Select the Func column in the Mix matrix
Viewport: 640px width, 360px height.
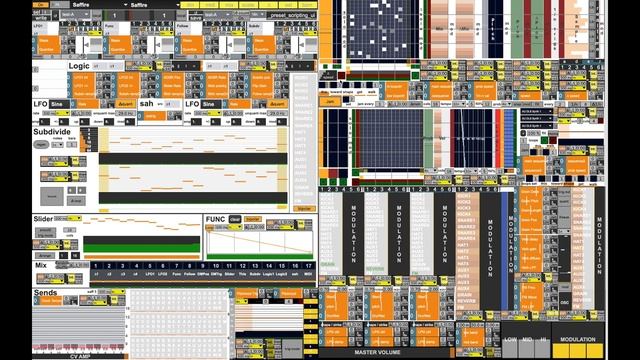(x=176, y=270)
